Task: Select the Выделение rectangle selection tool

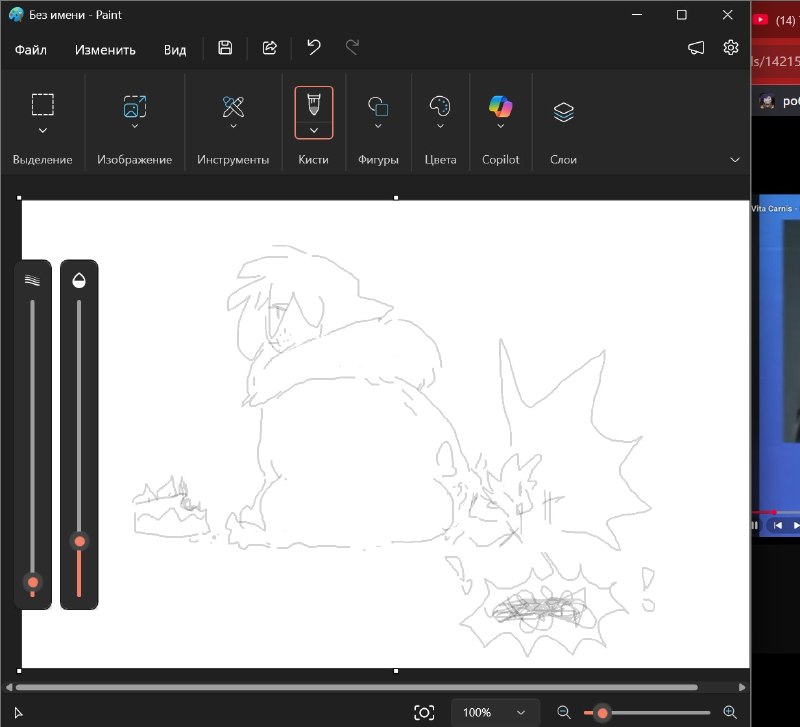Action: coord(43,105)
